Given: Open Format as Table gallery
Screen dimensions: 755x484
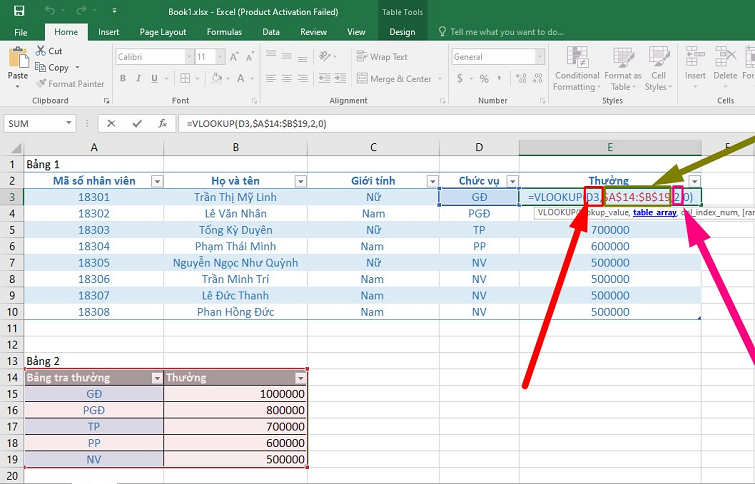Looking at the screenshot, I should coord(623,69).
